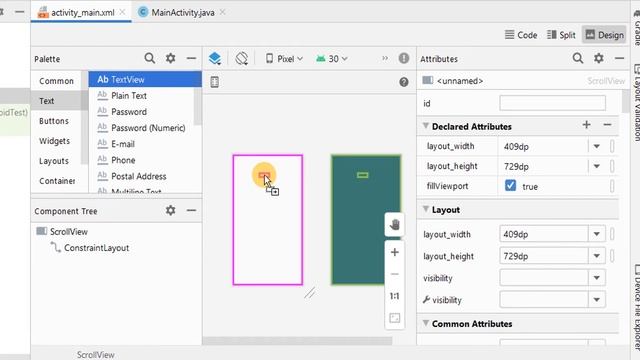Switch to Code view
Viewport: 640px width, 360px height.
[x=521, y=35]
